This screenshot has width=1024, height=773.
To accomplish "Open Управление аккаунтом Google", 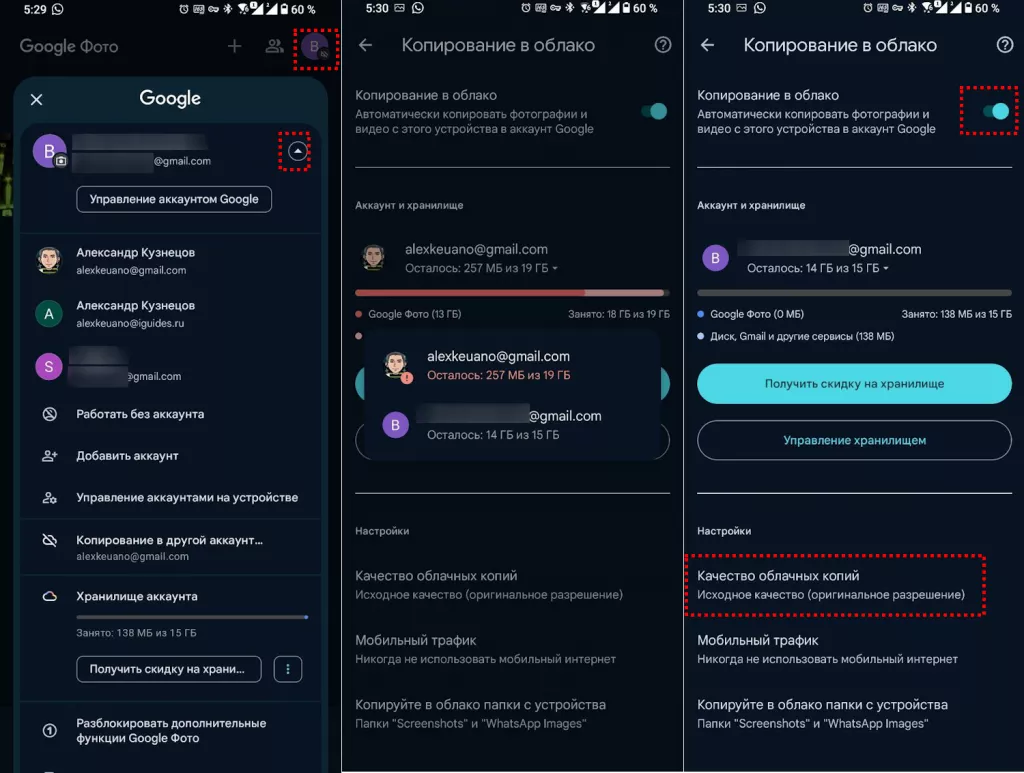I will (x=174, y=199).
